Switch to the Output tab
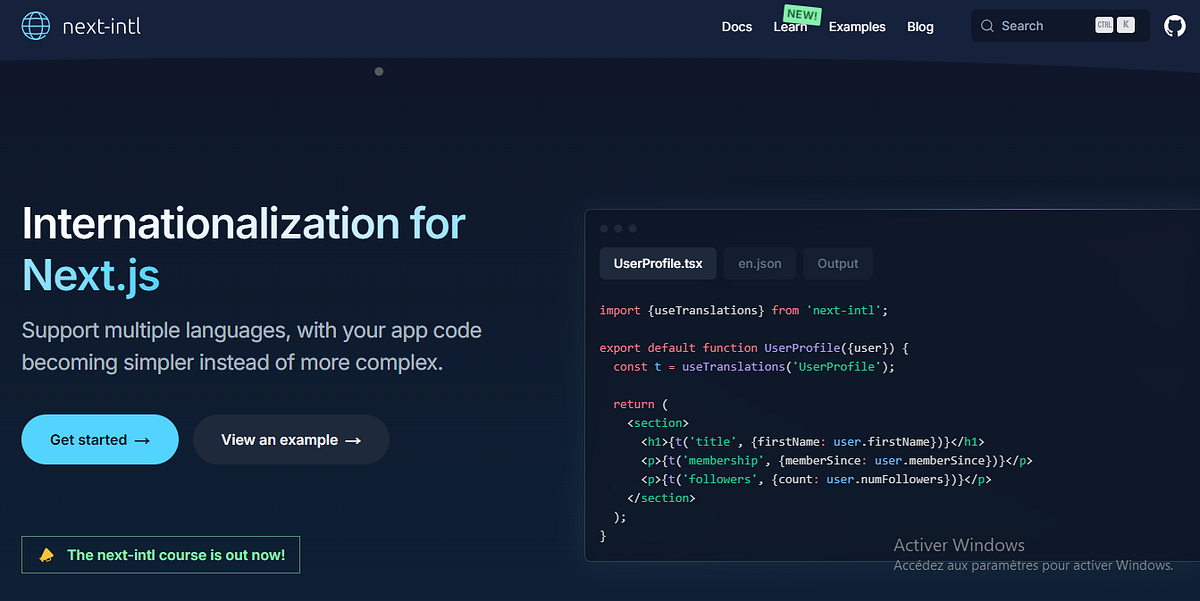The image size is (1200, 601). 838,263
